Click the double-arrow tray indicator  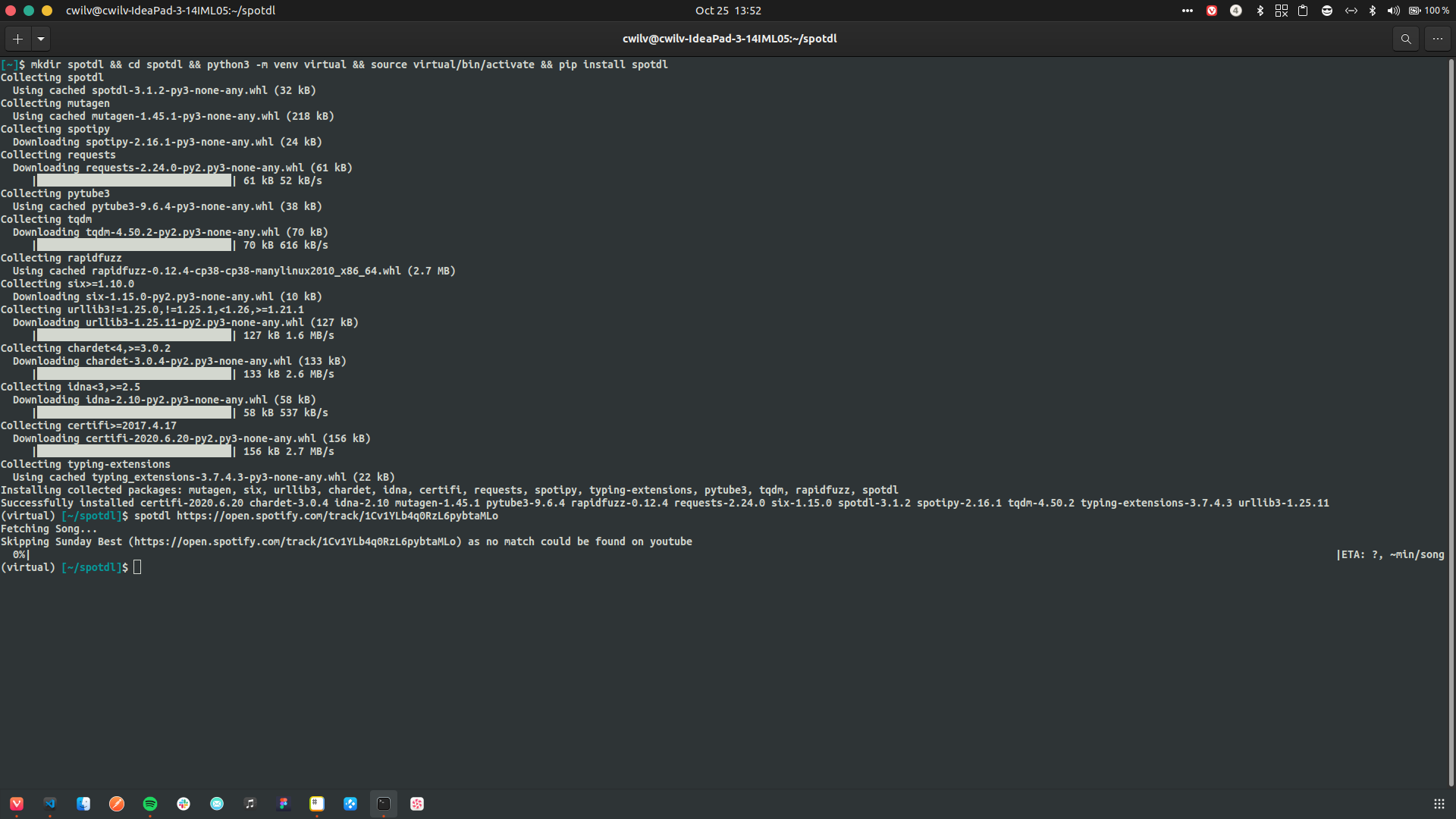point(1351,11)
